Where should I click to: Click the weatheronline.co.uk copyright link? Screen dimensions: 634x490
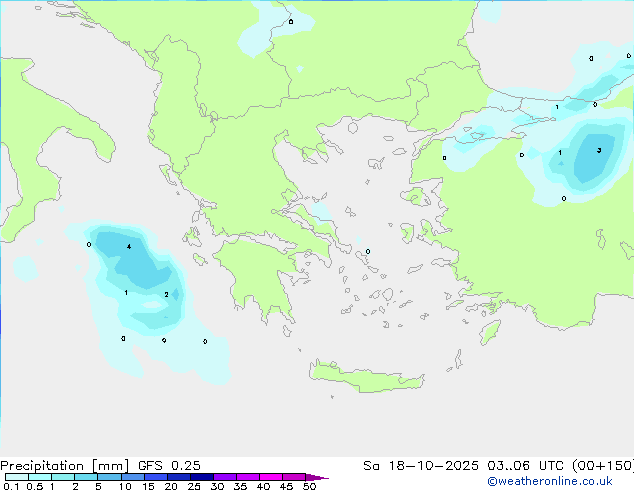coord(550,481)
